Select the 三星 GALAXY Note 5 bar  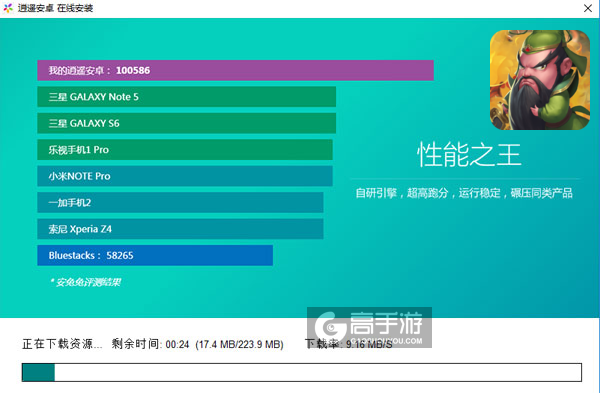click(x=186, y=97)
